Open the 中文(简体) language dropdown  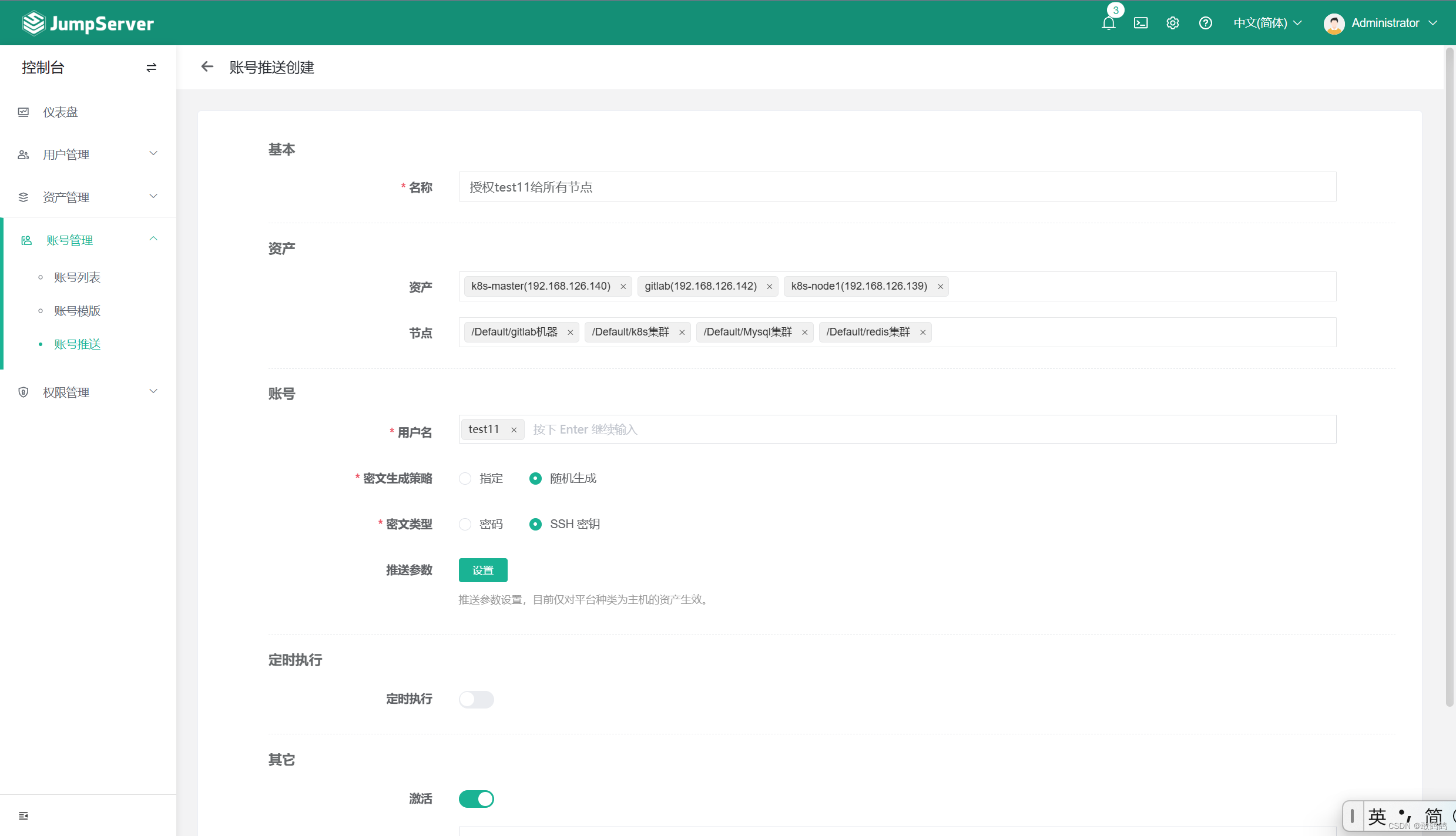click(x=1267, y=23)
